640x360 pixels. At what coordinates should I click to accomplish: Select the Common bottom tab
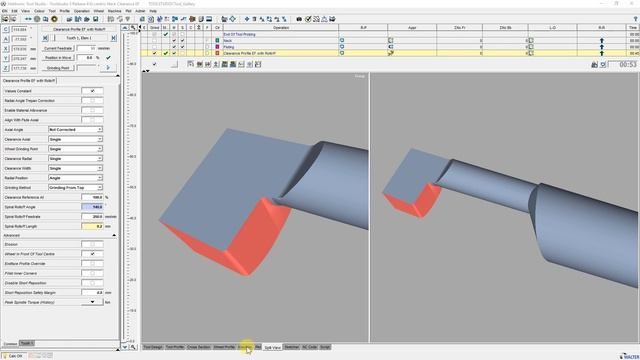[x=10, y=344]
